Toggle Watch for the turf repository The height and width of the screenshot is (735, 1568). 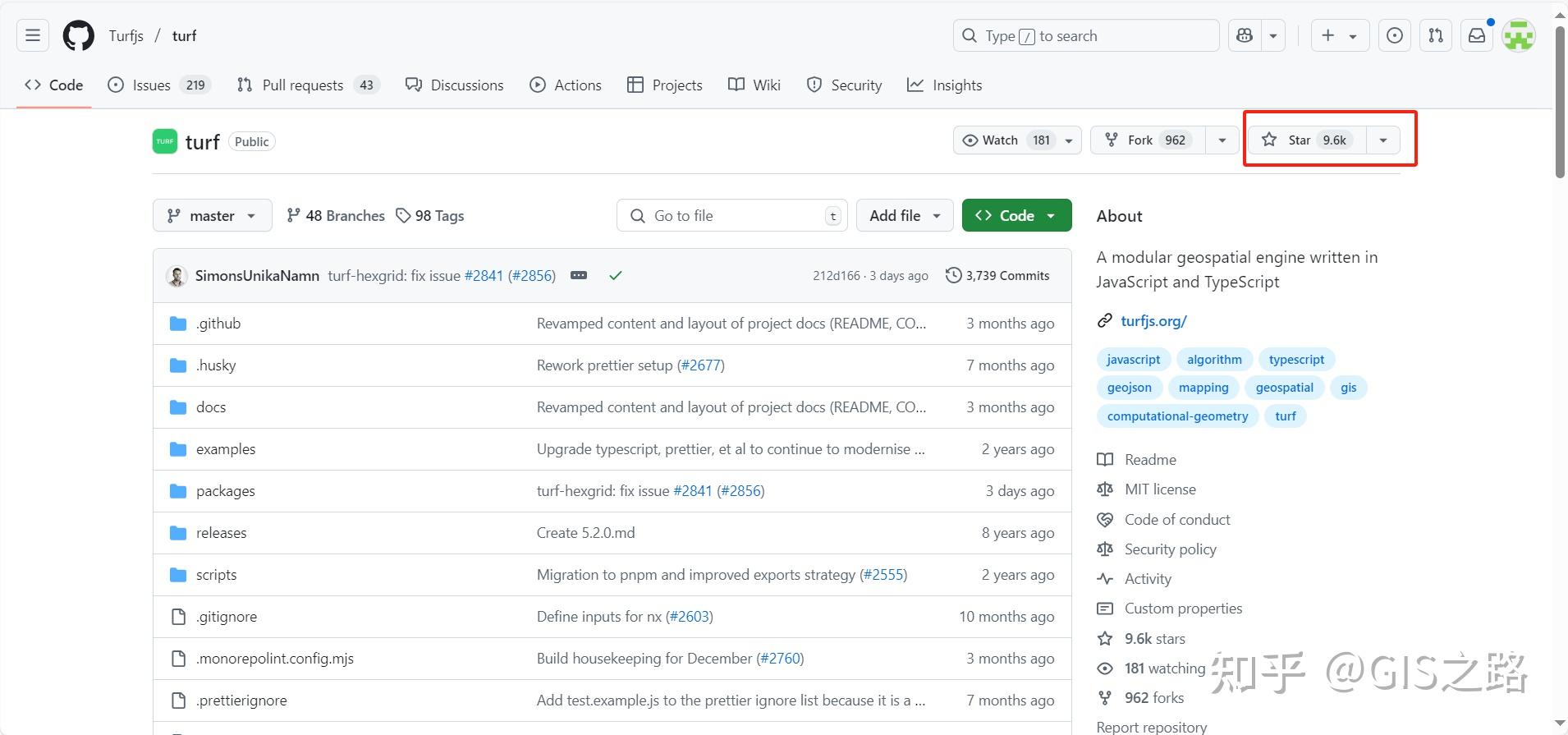click(1007, 140)
